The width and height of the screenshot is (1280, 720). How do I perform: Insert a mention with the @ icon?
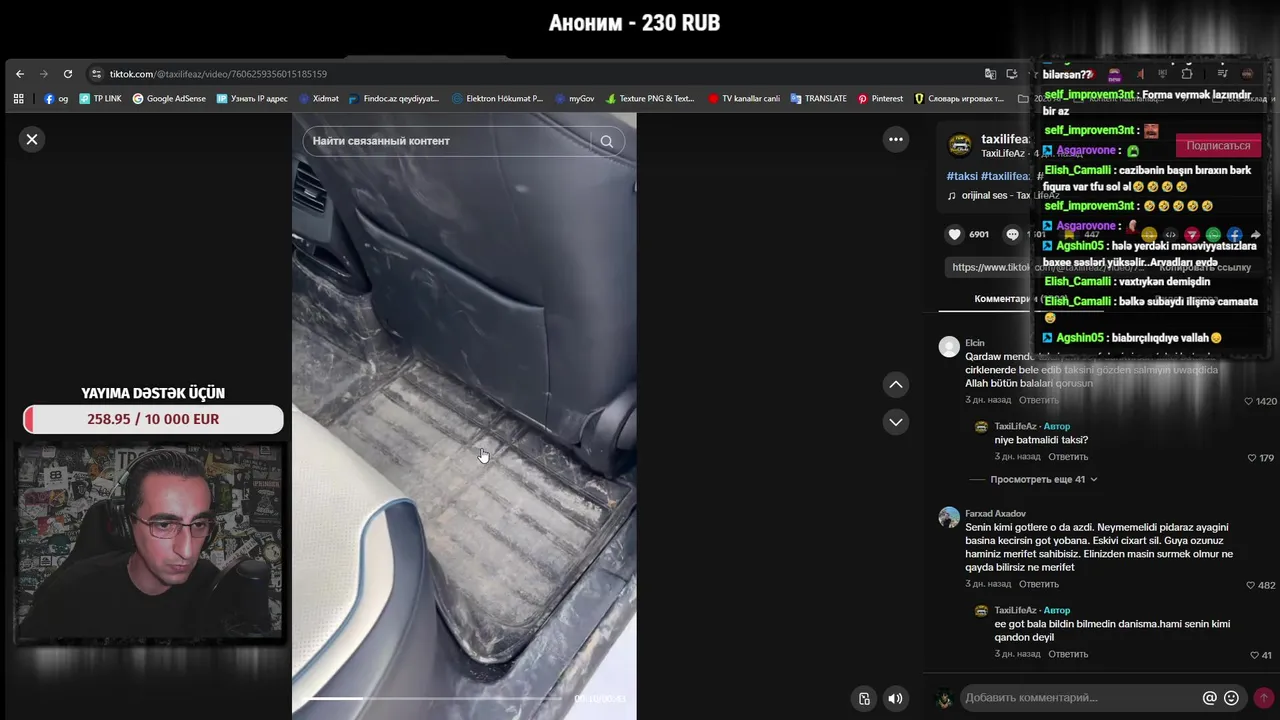pos(1209,698)
